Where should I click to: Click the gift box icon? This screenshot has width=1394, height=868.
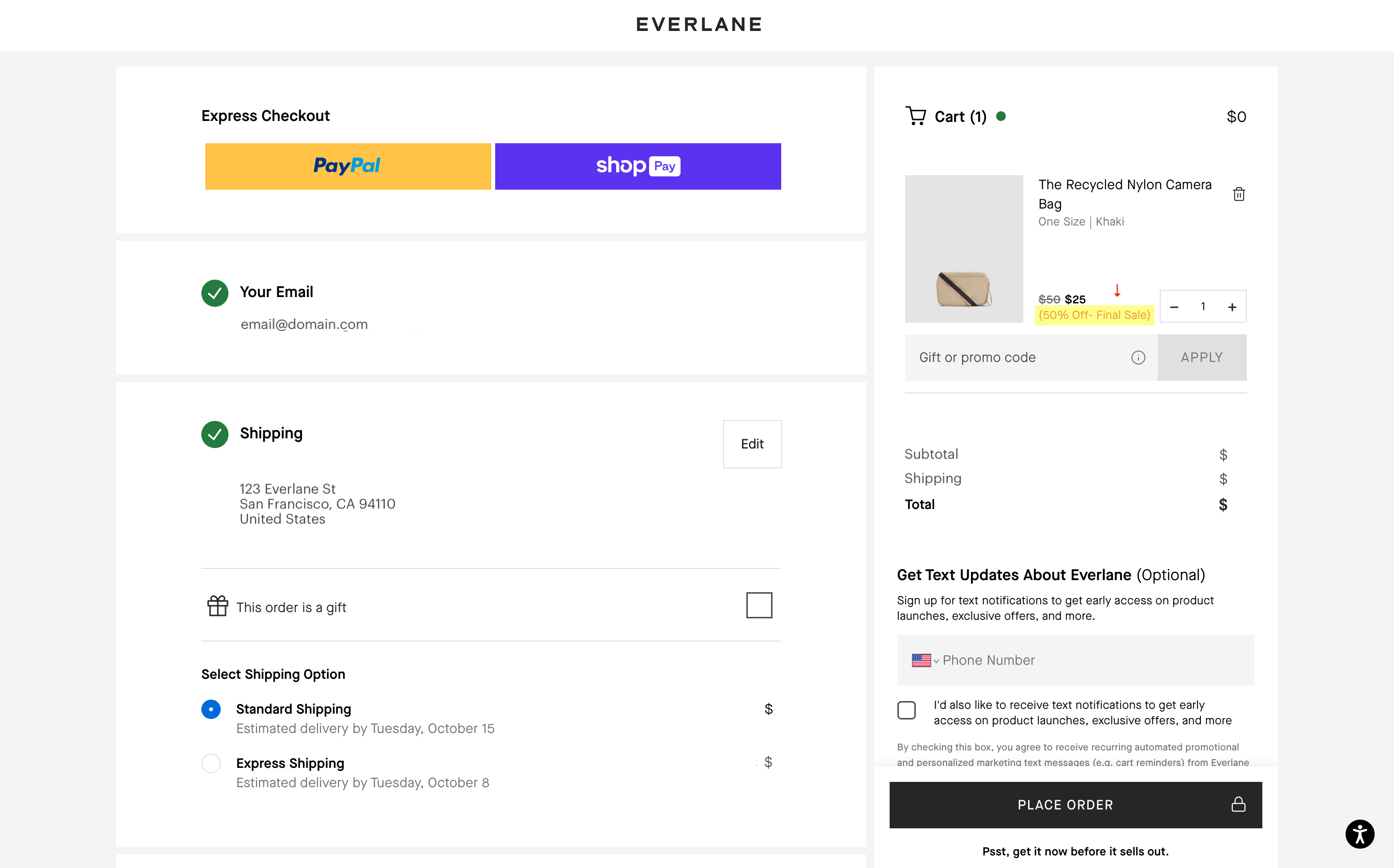[x=218, y=606]
